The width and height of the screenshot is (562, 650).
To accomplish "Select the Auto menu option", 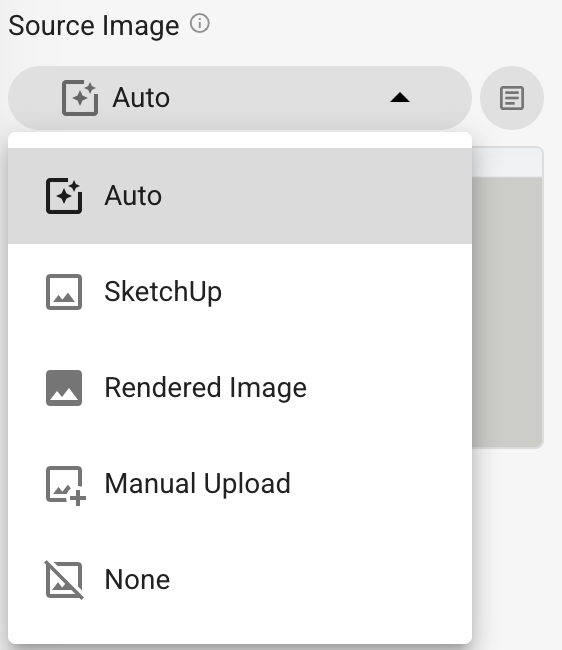I will 240,196.
